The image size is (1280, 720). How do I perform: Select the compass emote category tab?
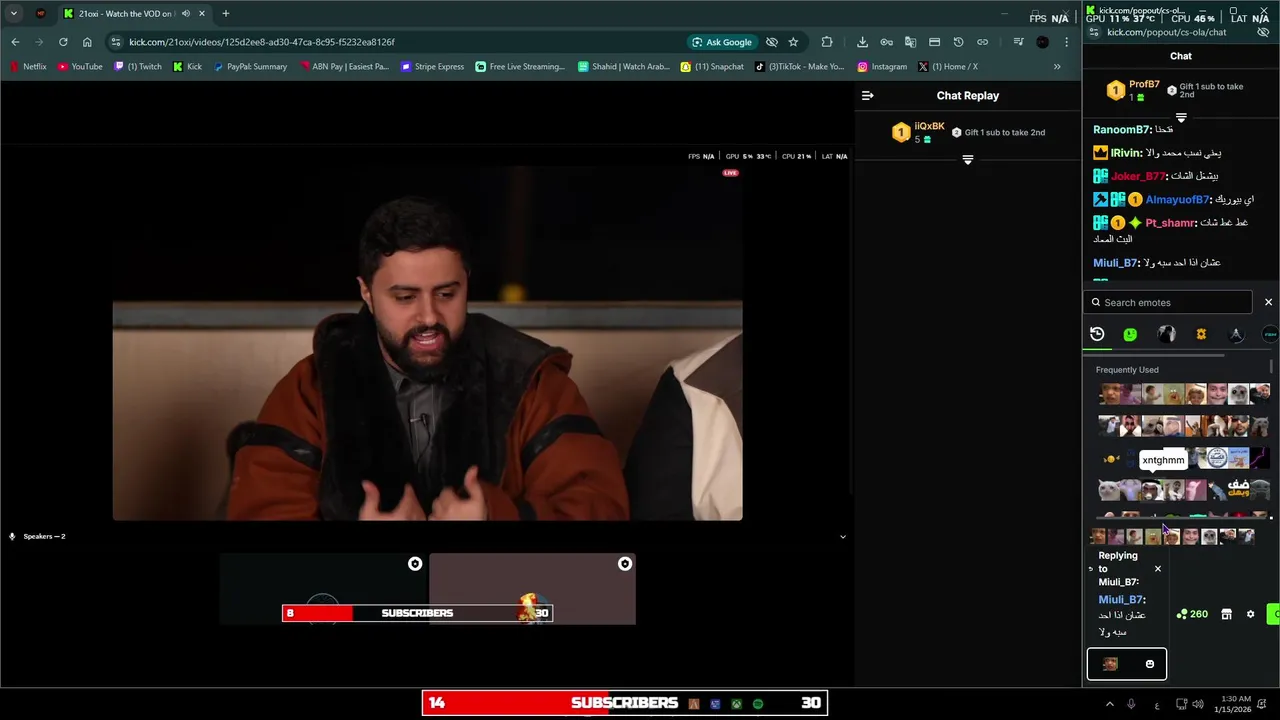click(1236, 334)
